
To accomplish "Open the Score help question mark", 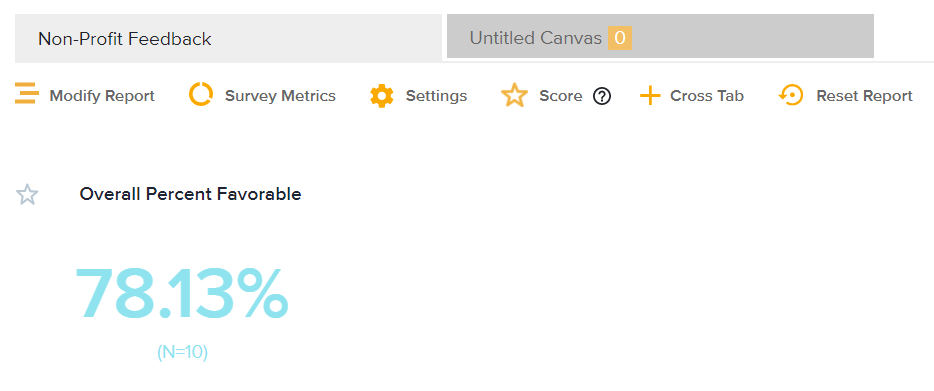I will [x=602, y=96].
